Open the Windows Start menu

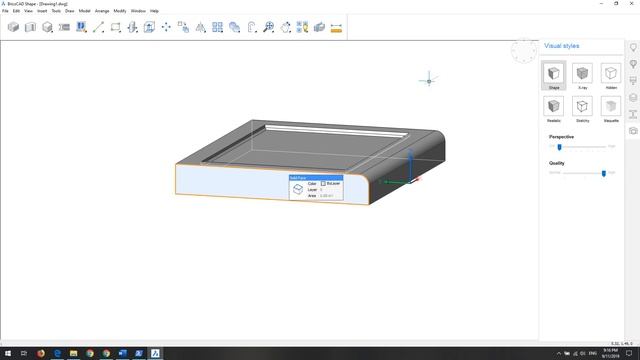click(7, 353)
